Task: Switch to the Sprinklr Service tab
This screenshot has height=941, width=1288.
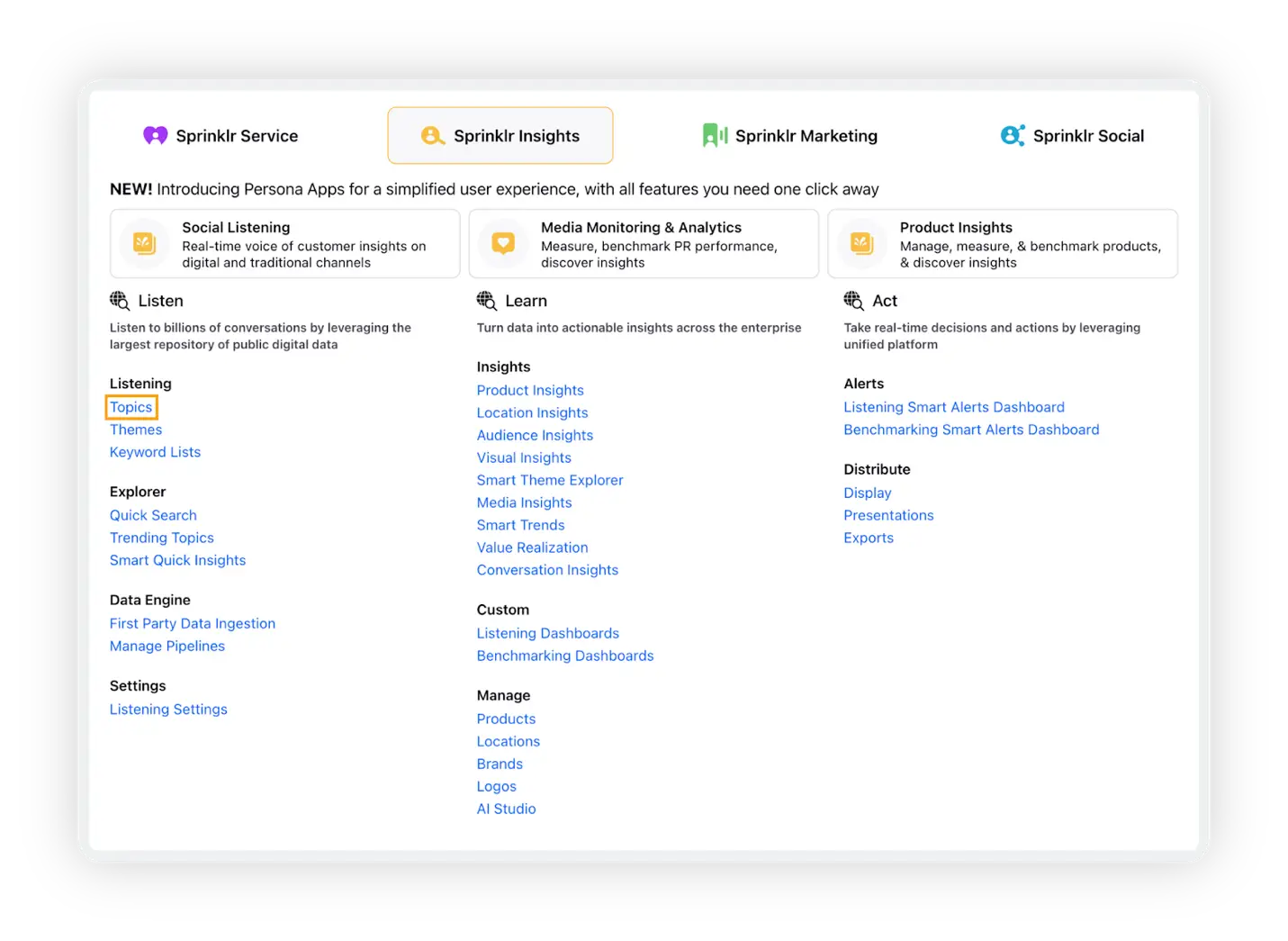Action: pos(221,135)
